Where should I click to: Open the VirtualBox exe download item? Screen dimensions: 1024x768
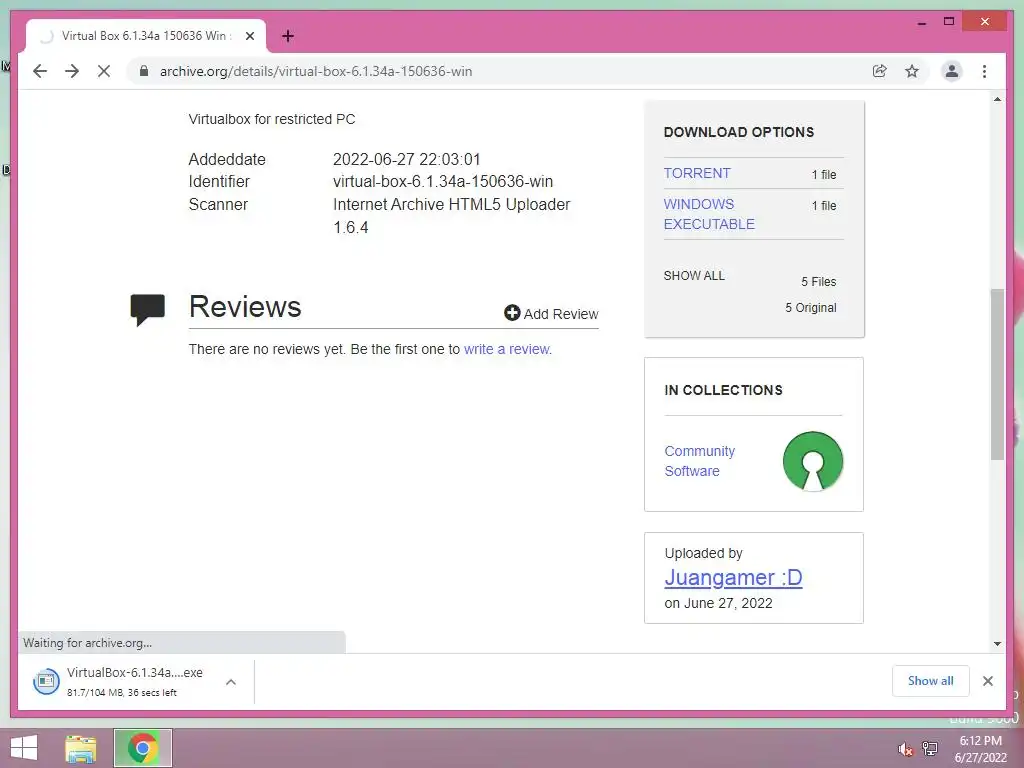pyautogui.click(x=135, y=681)
